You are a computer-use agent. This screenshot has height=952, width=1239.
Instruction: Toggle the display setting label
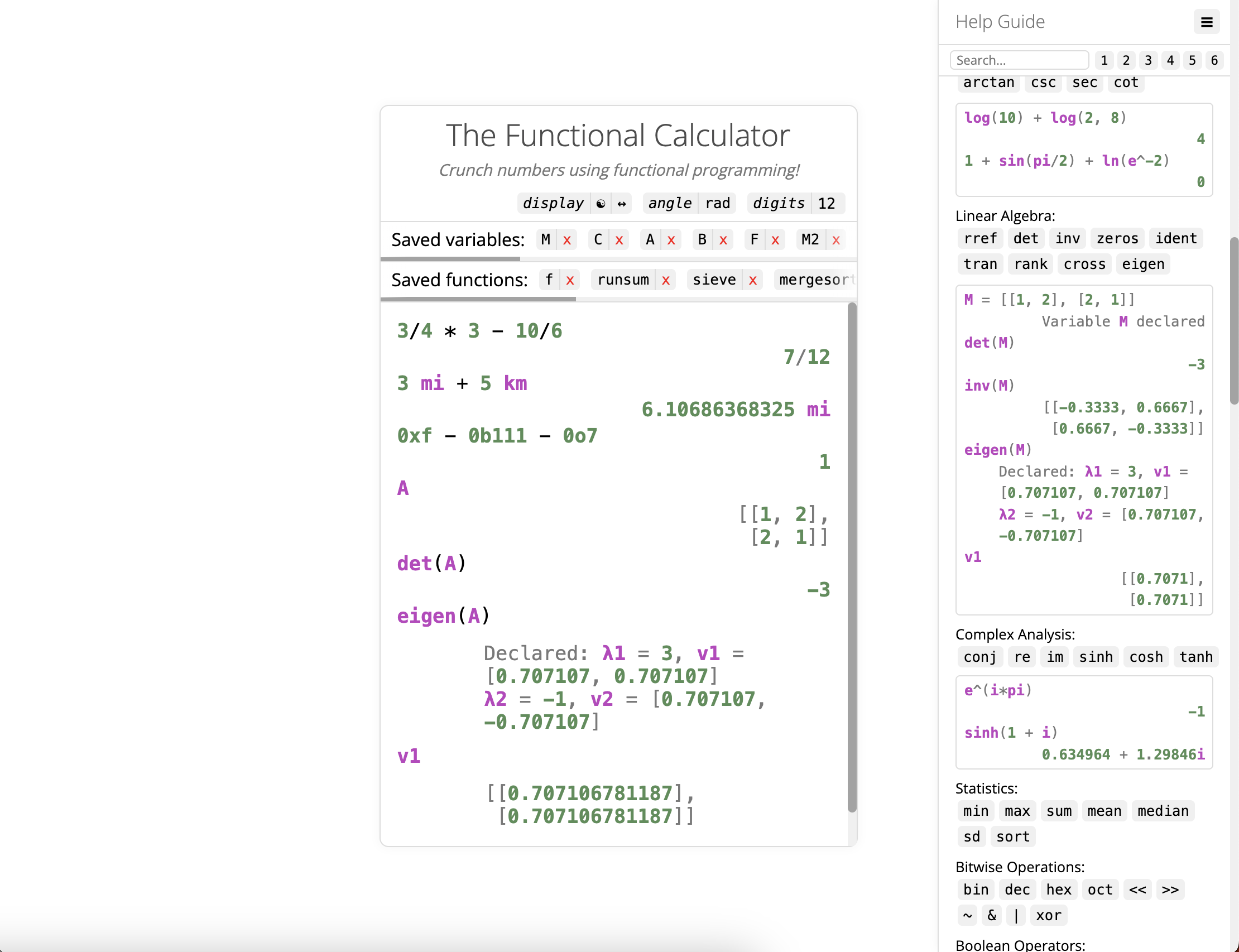[553, 204]
